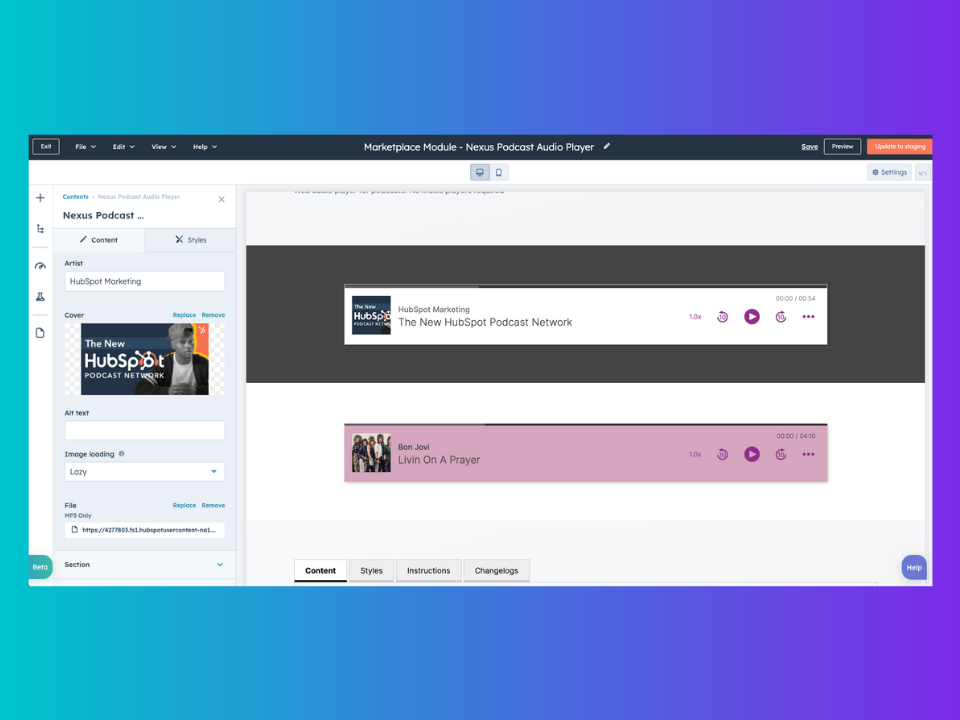Click Update to staging button
The height and width of the screenshot is (720, 960).
899,147
